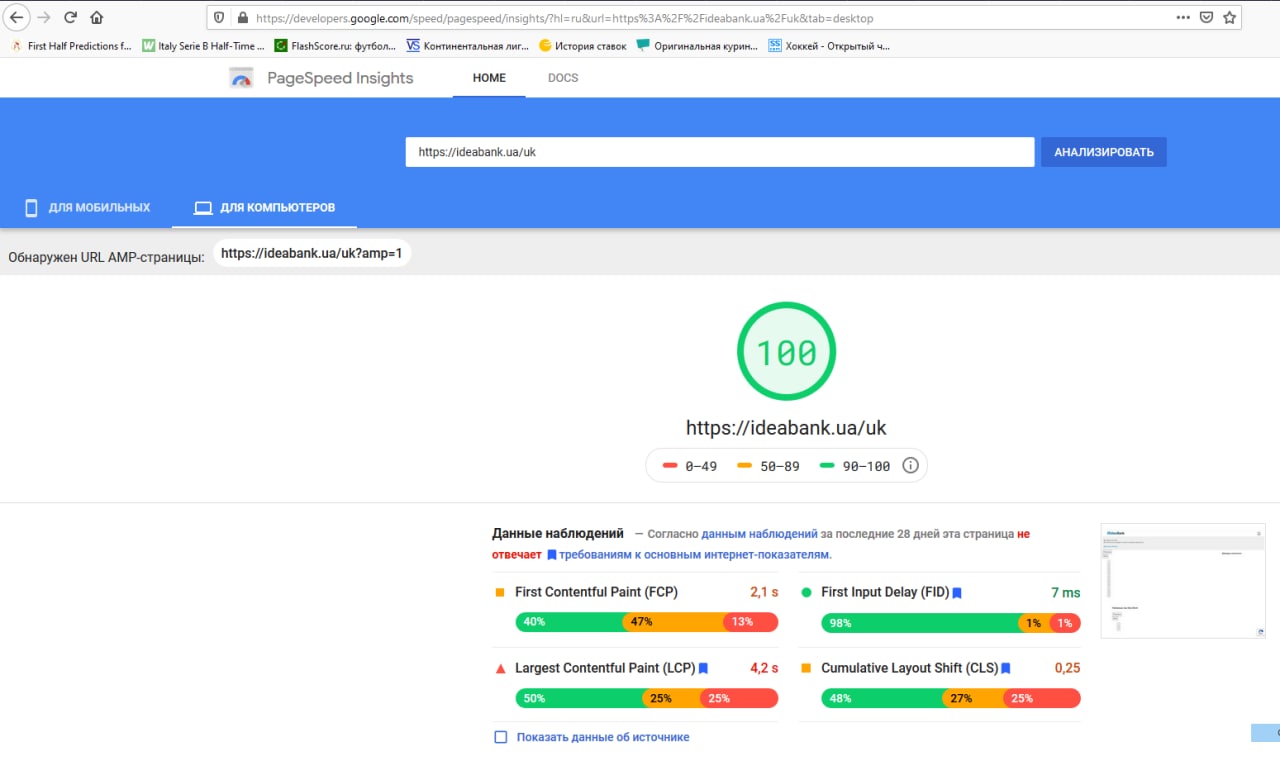Click the 2,1 s FCP value

click(x=764, y=592)
